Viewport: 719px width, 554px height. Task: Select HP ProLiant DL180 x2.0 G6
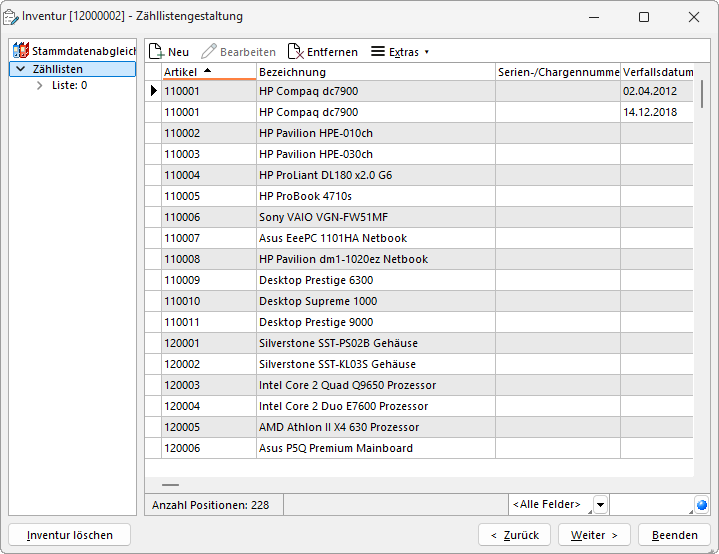(419, 175)
